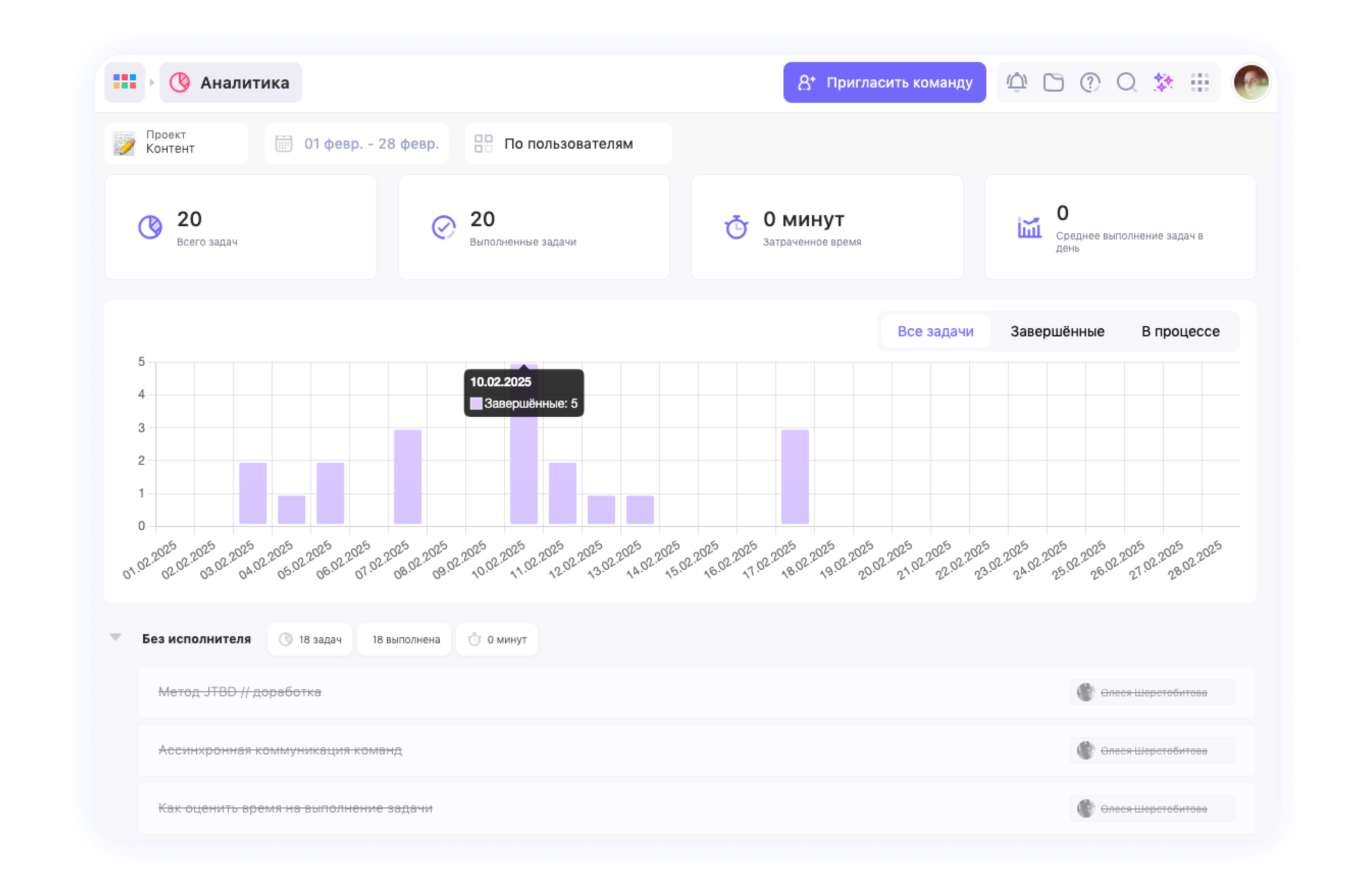Click your profile avatar photo
Screen dimensions: 1371x896
coord(1250,82)
